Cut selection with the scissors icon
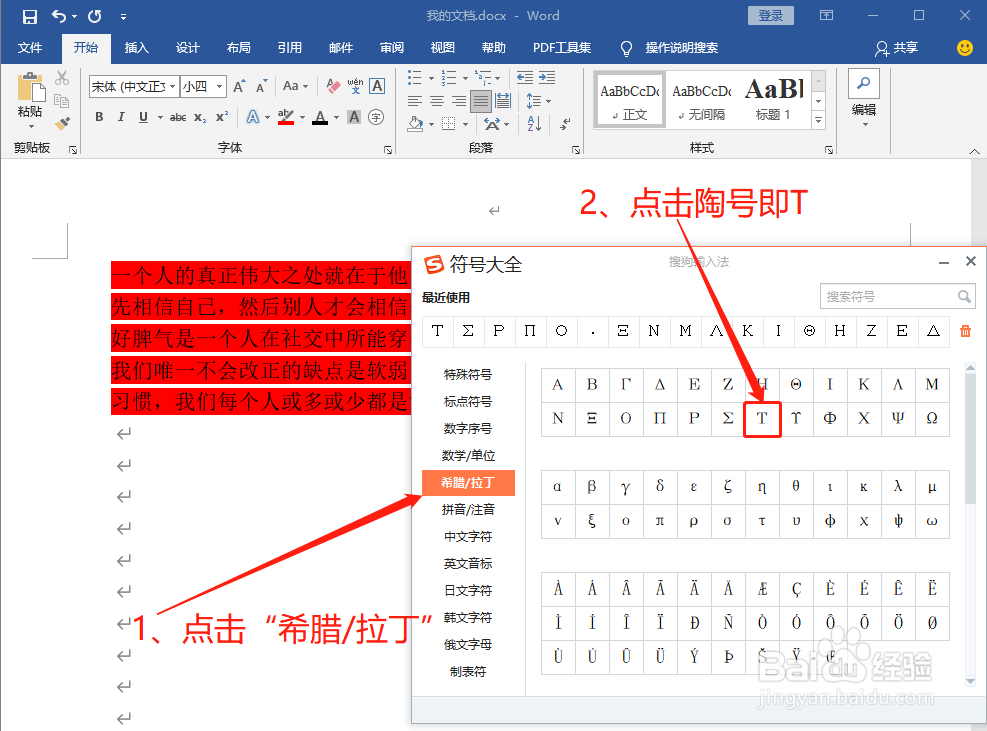987x731 pixels. click(x=62, y=78)
